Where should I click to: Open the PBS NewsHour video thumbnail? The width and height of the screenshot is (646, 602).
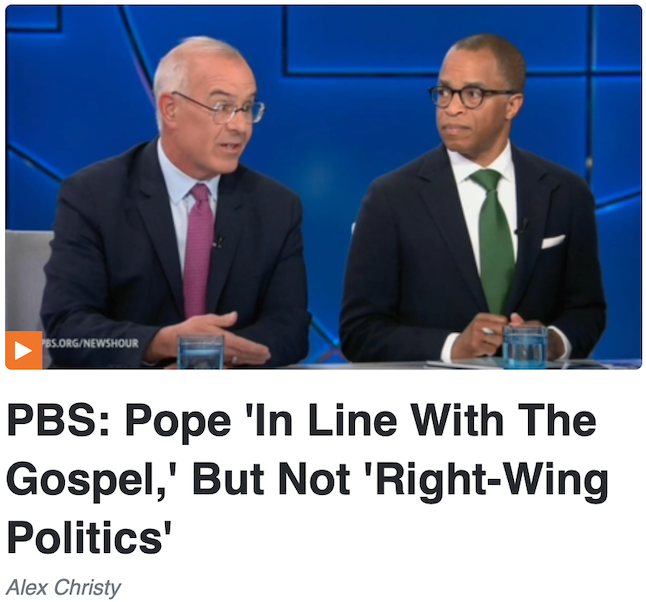(323, 187)
